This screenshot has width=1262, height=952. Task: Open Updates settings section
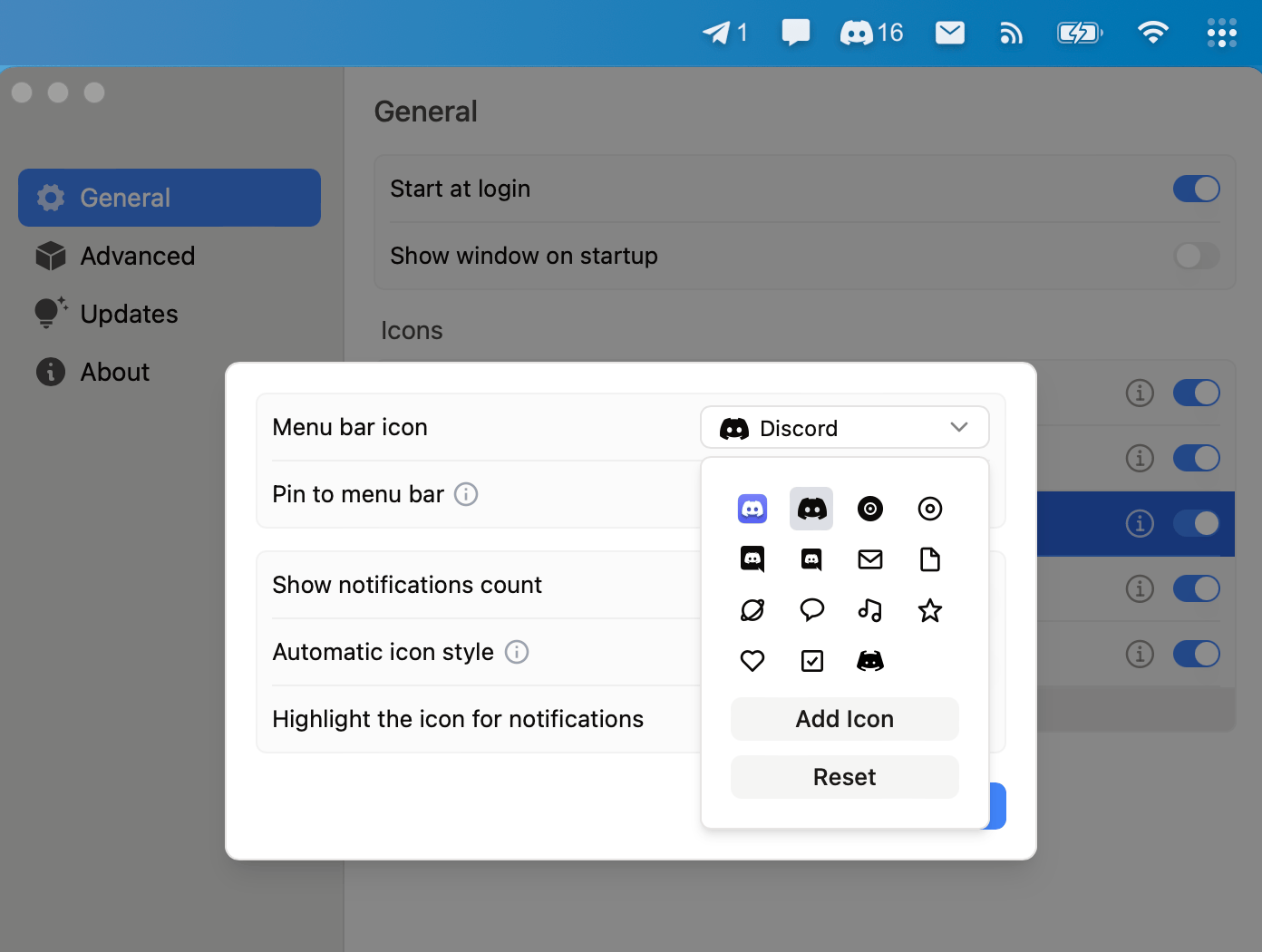[x=170, y=314]
